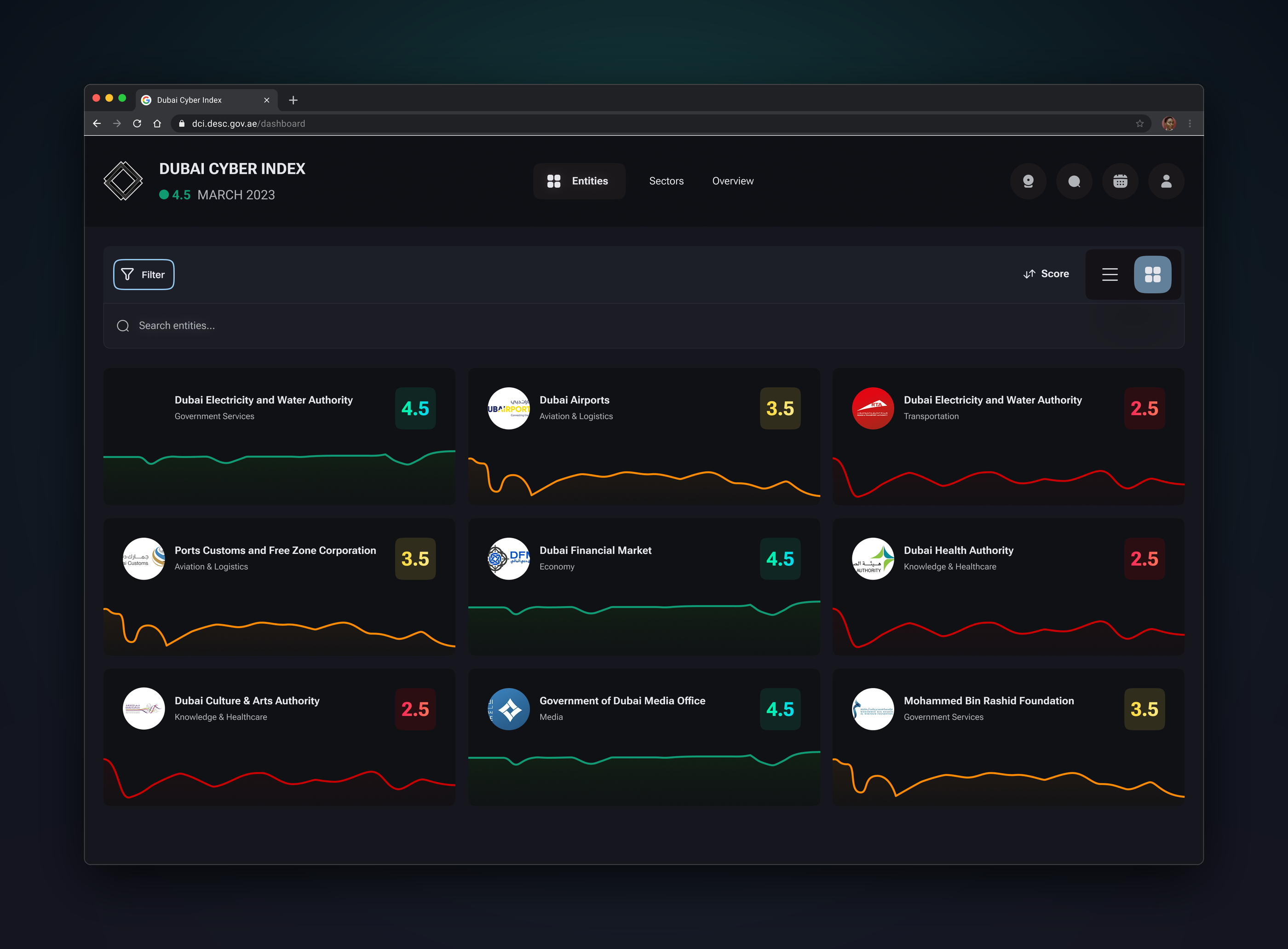Click the Dubai Culture & Arts Authority logo

(x=144, y=709)
